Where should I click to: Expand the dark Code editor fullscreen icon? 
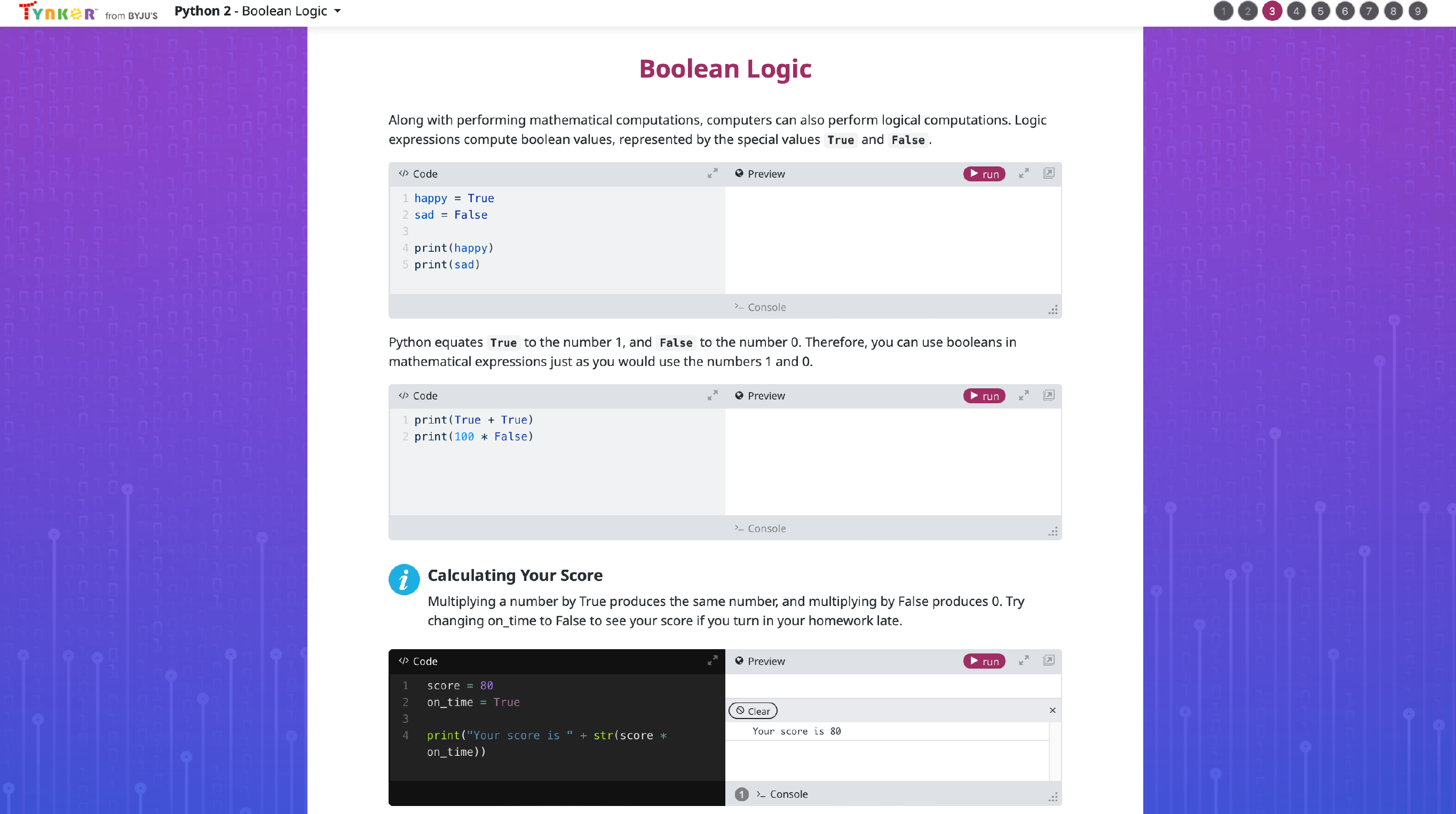pyautogui.click(x=712, y=660)
